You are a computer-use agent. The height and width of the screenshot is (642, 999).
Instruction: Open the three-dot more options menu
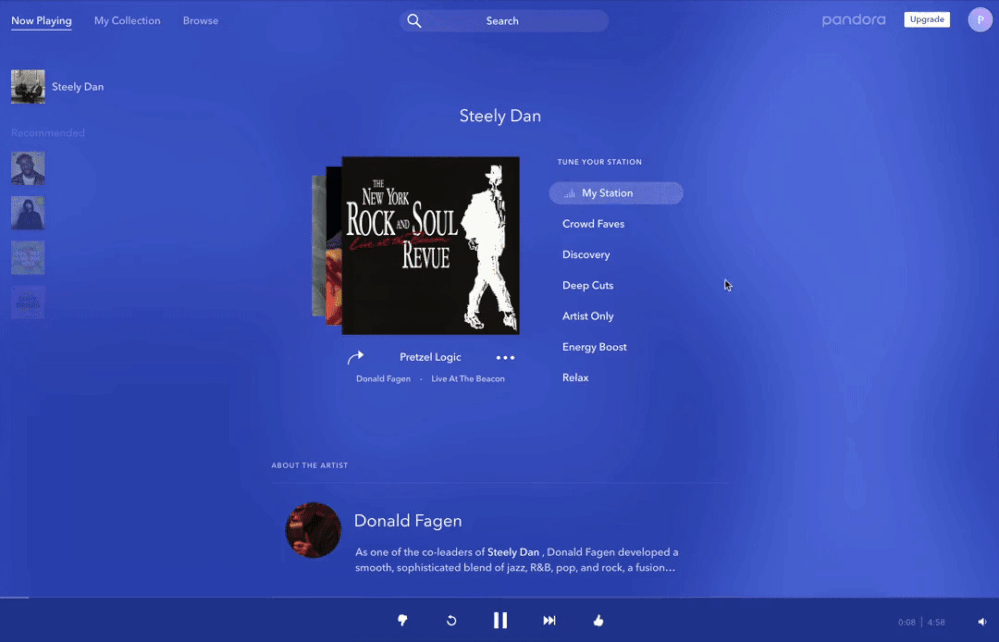pos(505,358)
